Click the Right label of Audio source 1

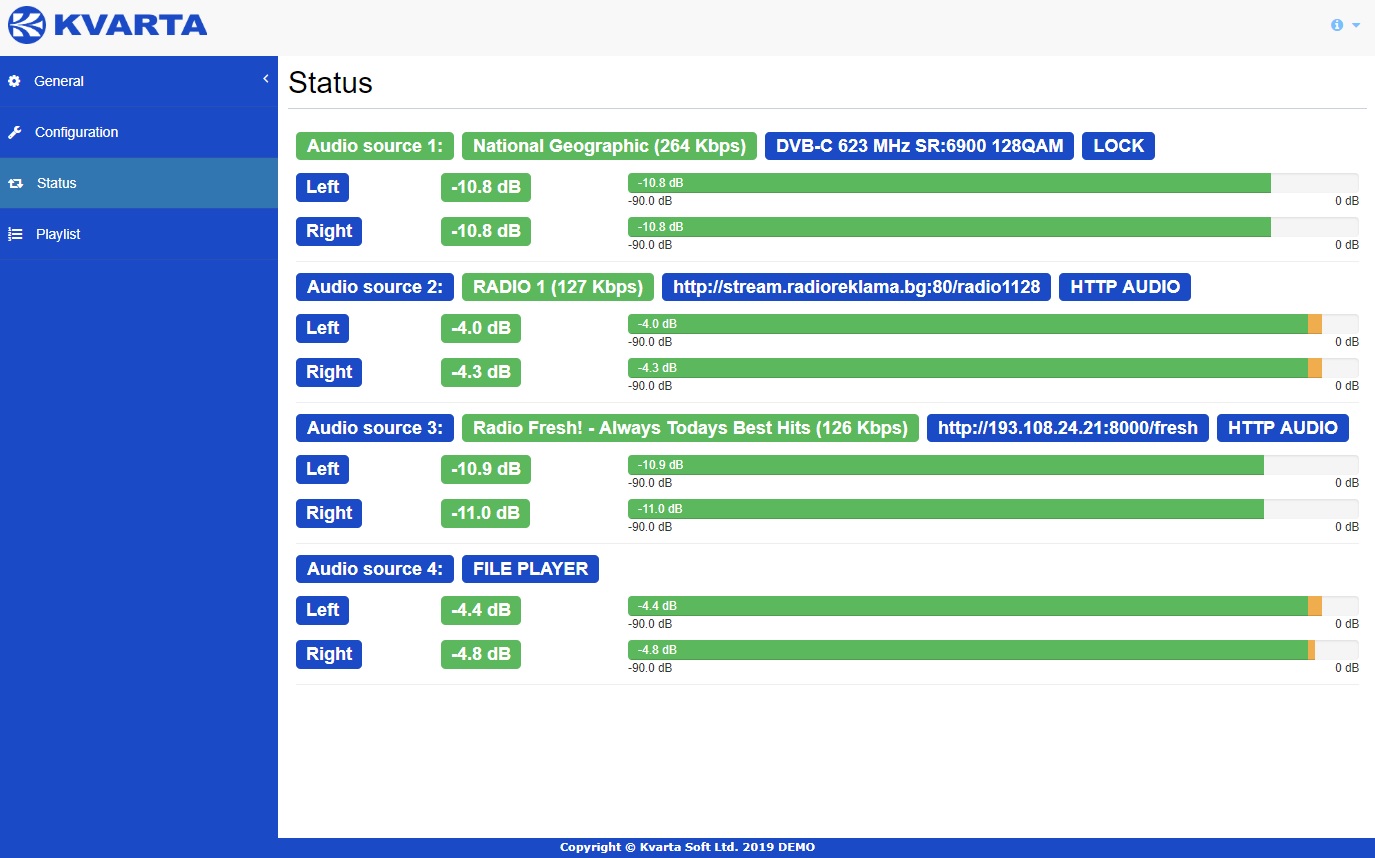(329, 231)
